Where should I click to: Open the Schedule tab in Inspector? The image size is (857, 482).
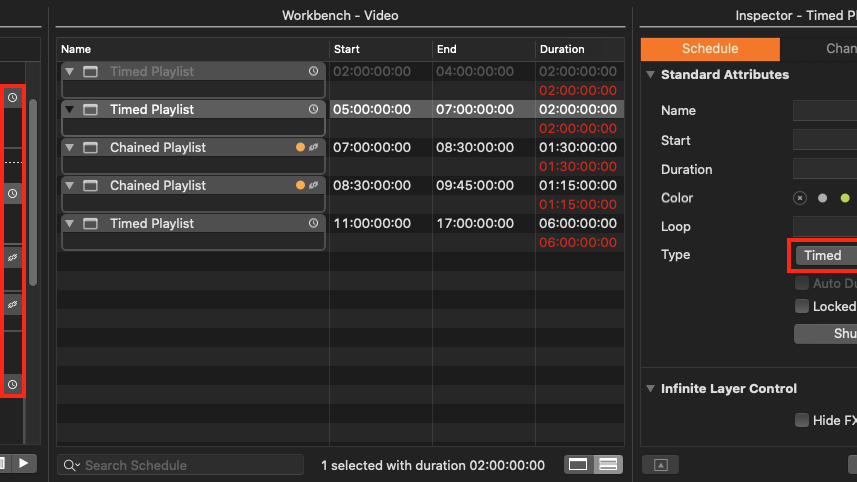710,49
